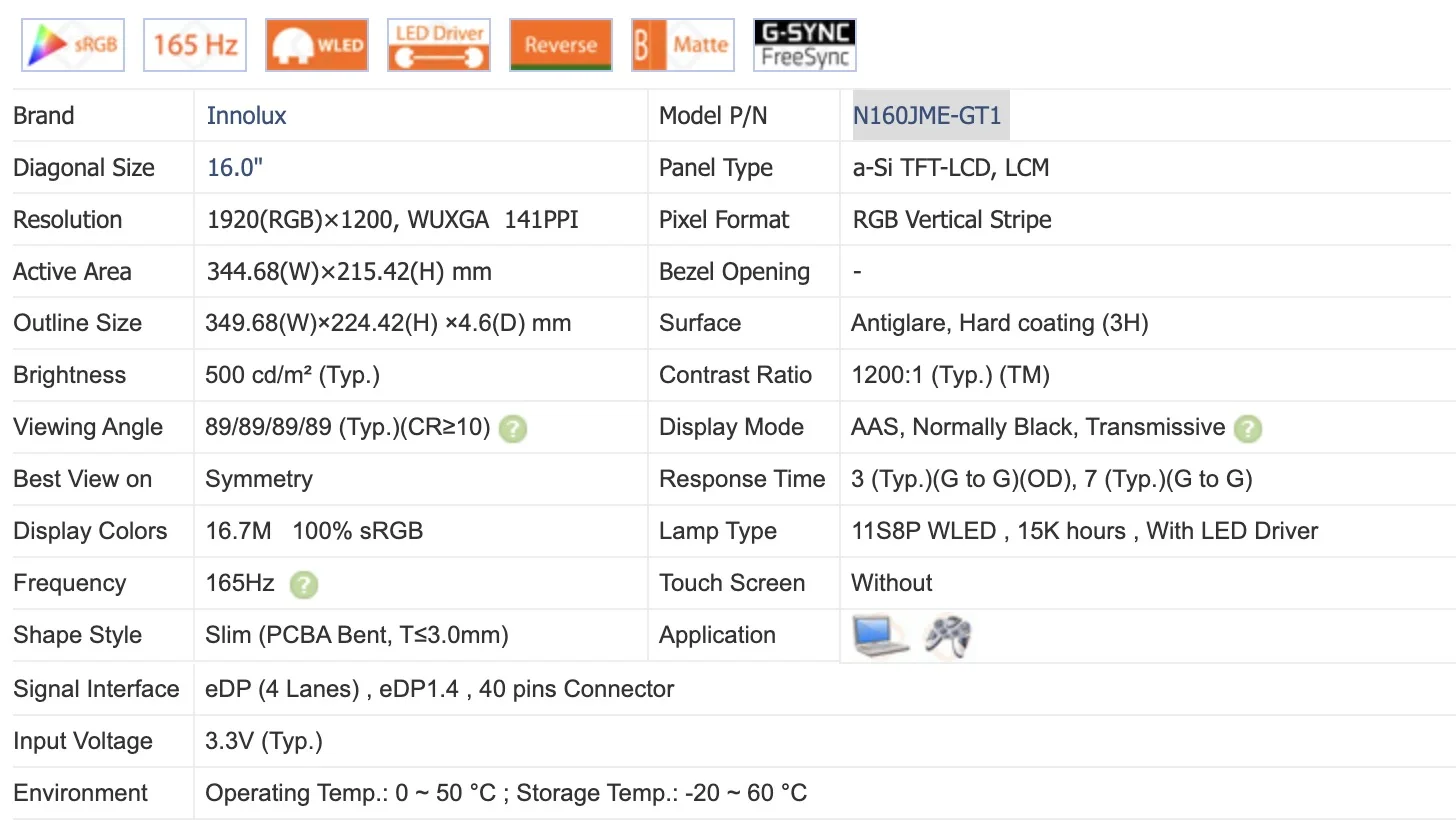Screen dimensions: 1456x830
Task: Click the shape style value Slim (PCBA Bent, T≤3.0mm)
Action: click(357, 635)
